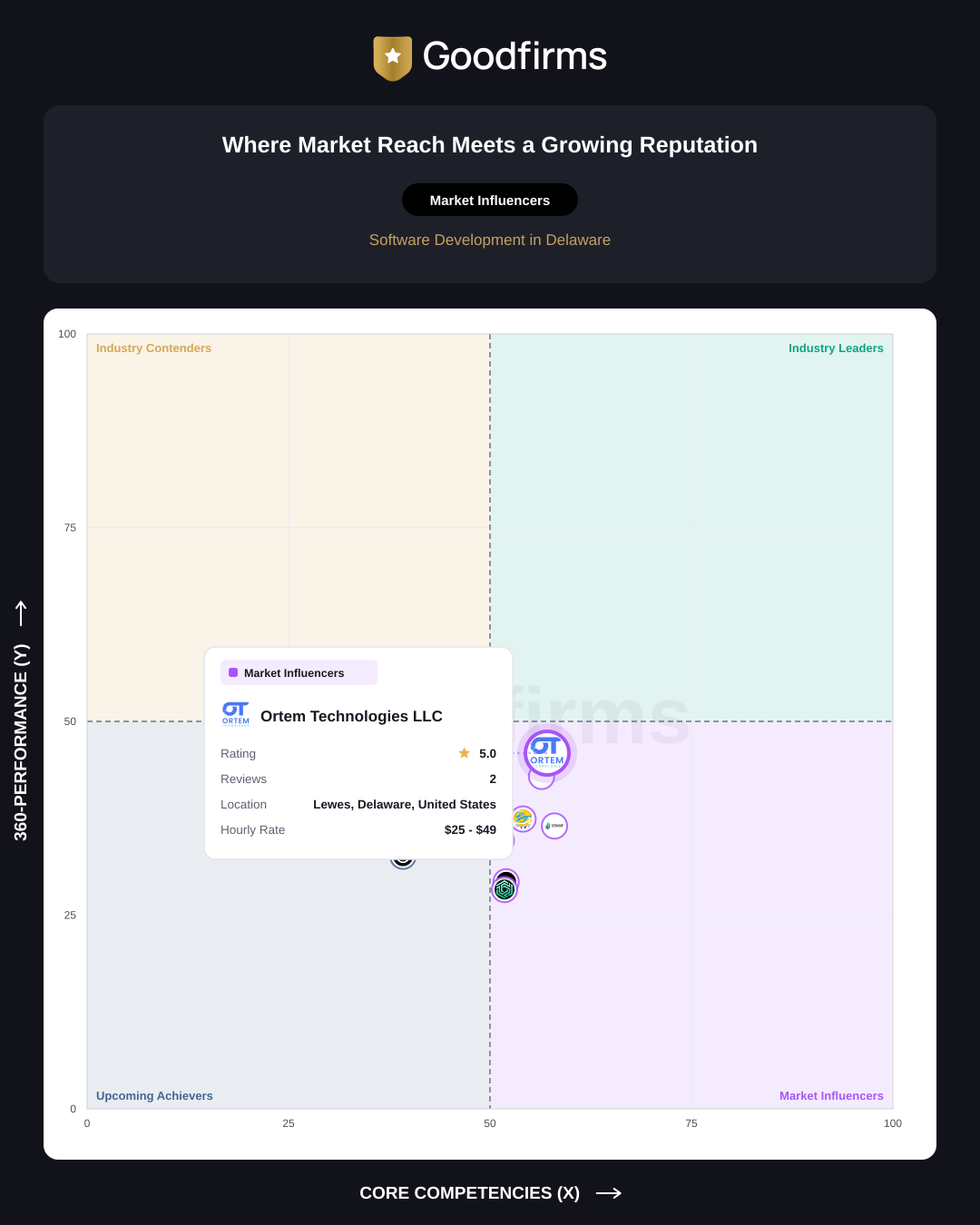
Task: Click the yellow-and-blue logo bubble on chart
Action: pyautogui.click(x=523, y=818)
